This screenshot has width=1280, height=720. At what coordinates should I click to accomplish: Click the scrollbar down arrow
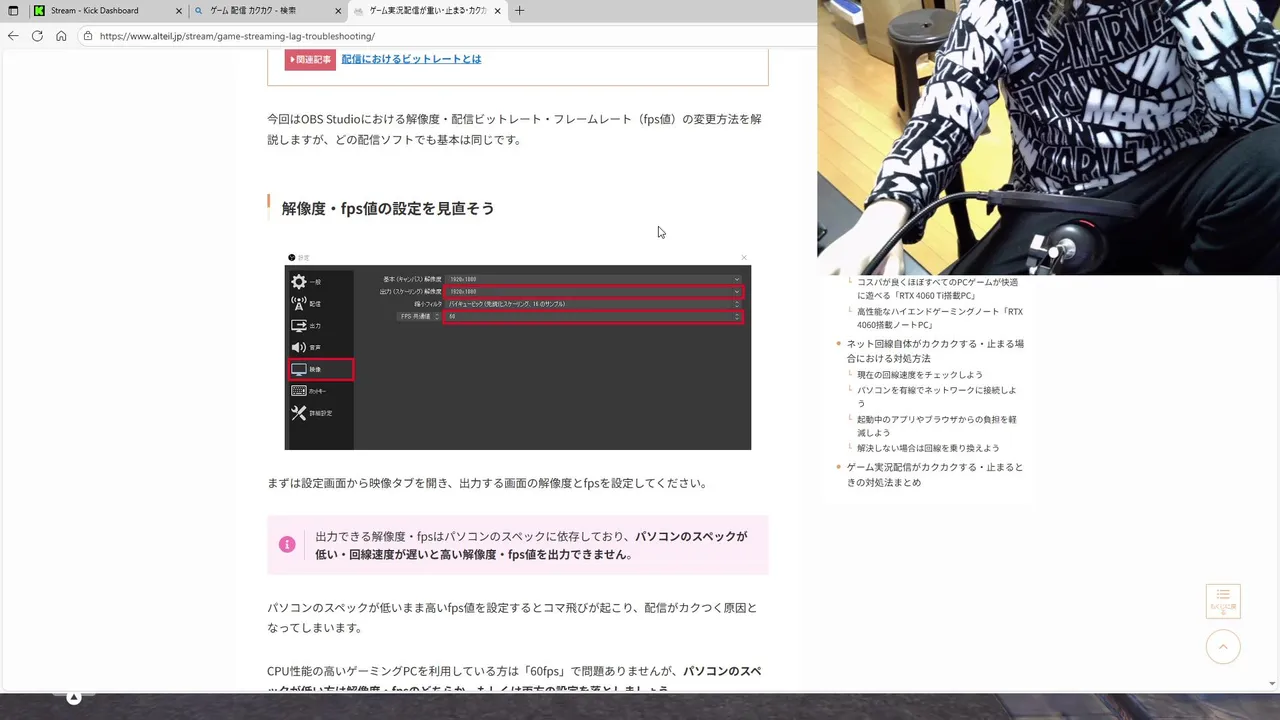1272,684
